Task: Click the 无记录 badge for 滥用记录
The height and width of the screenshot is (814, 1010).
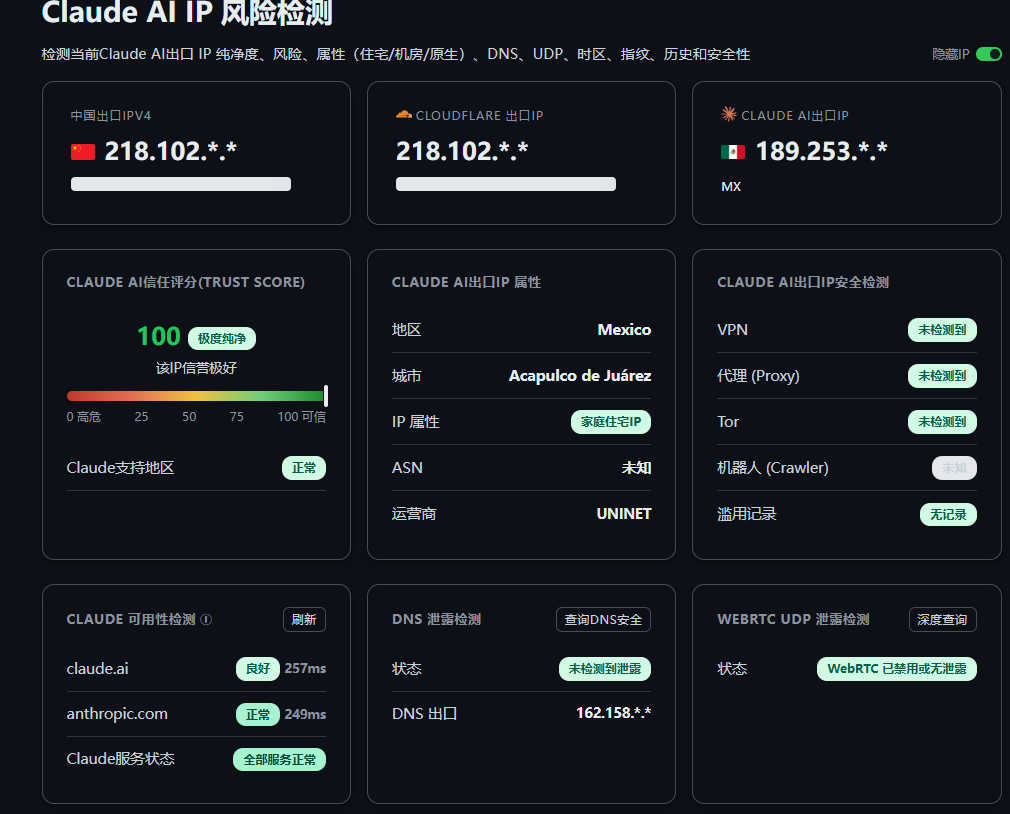Action: pos(948,514)
